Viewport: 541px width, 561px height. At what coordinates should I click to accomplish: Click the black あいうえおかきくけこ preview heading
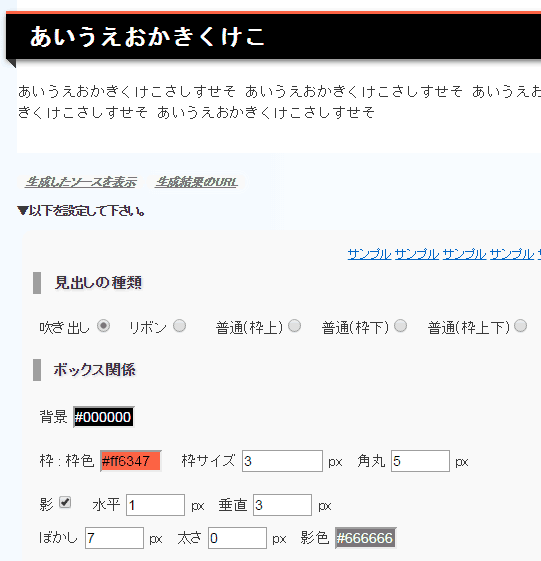[x=273, y=36]
